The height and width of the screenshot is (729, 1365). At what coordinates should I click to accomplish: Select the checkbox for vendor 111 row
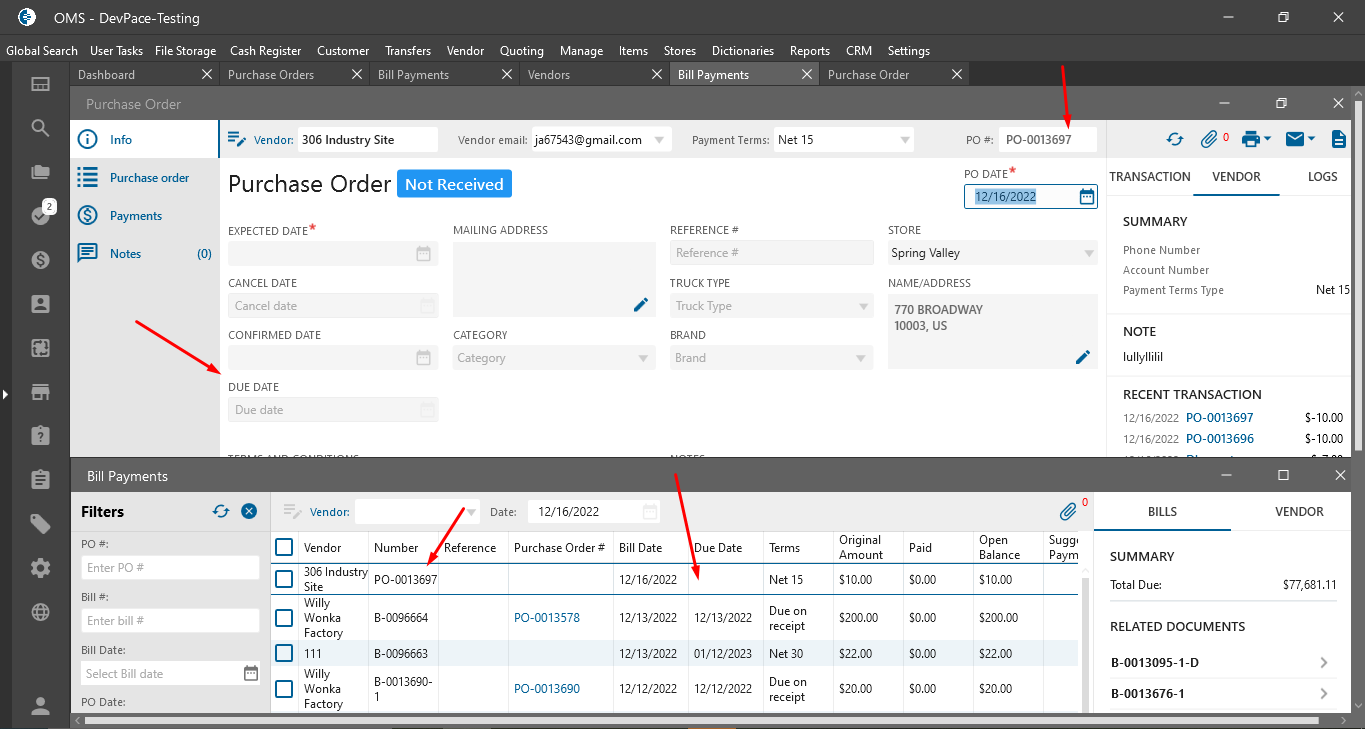[285, 654]
